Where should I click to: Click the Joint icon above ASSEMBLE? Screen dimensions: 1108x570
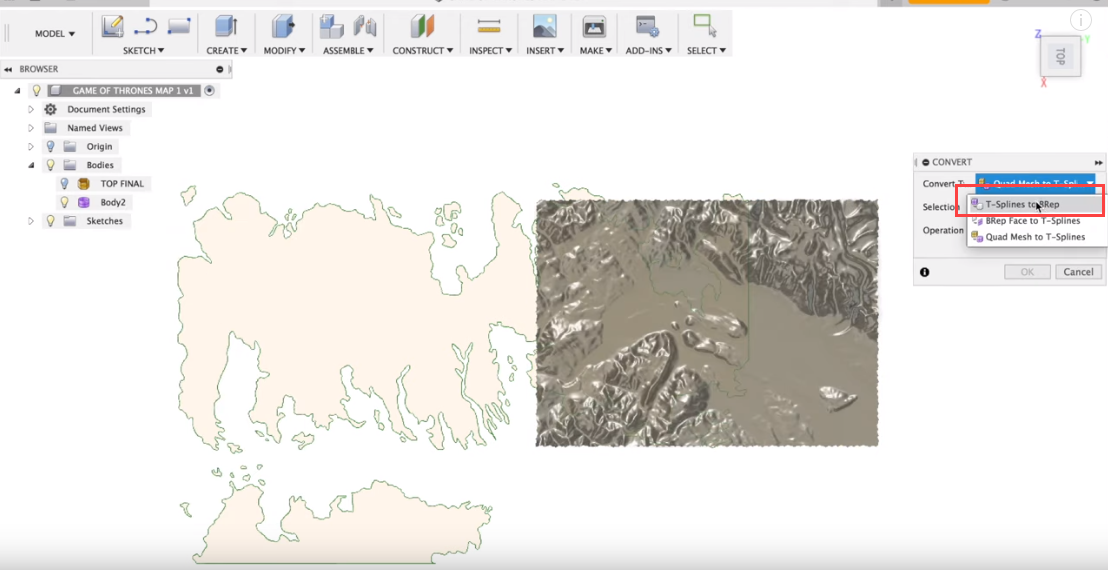(x=365, y=26)
